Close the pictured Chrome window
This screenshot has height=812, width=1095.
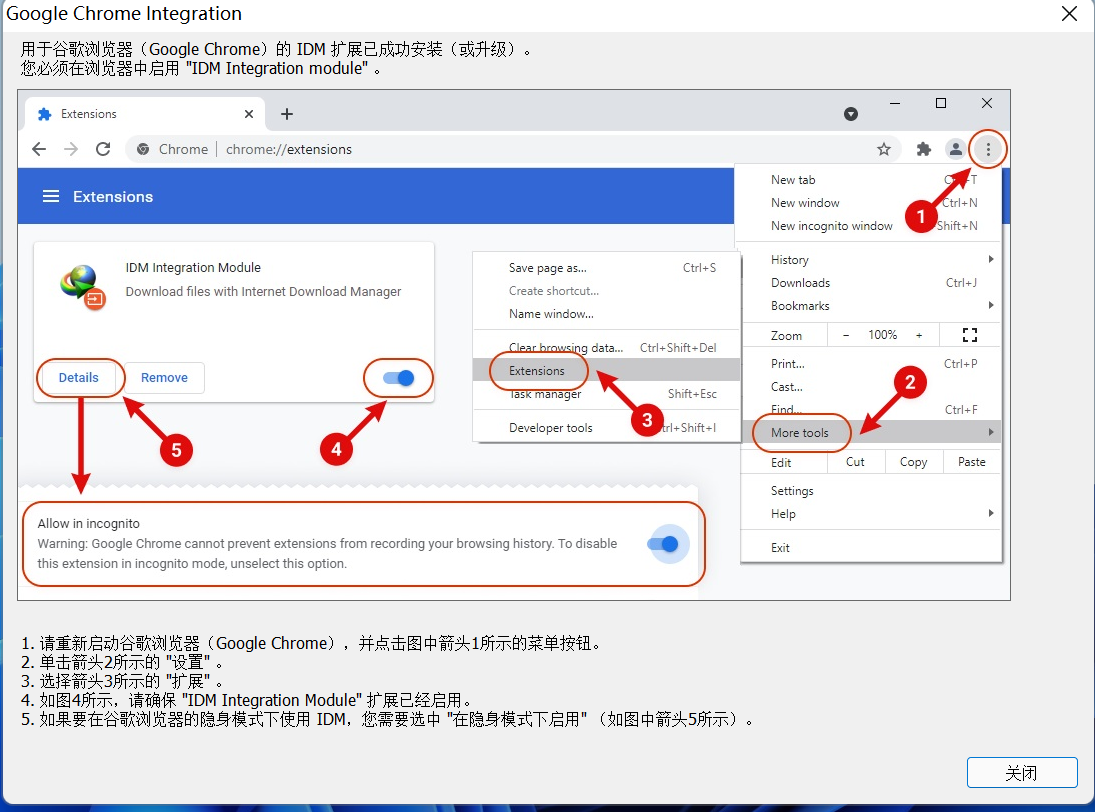click(x=987, y=103)
